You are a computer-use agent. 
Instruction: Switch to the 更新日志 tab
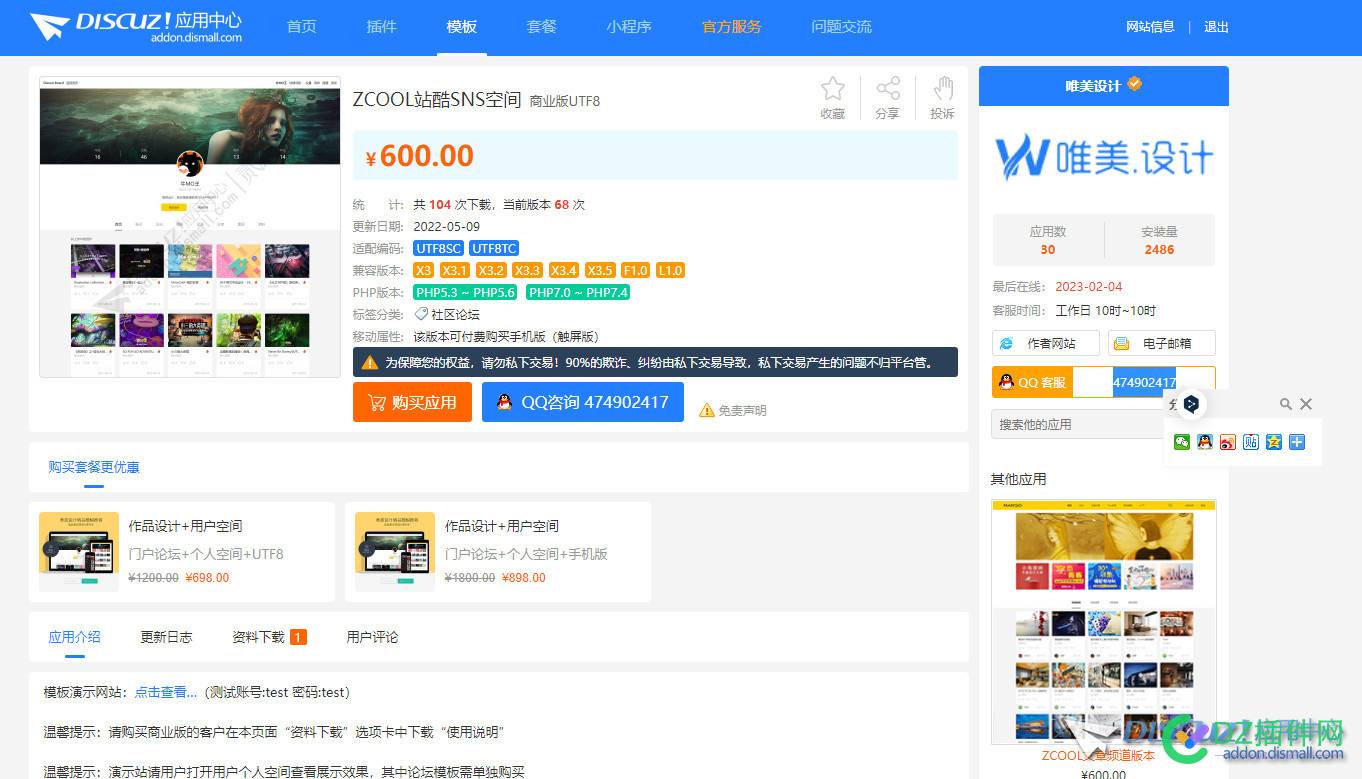pyautogui.click(x=166, y=637)
